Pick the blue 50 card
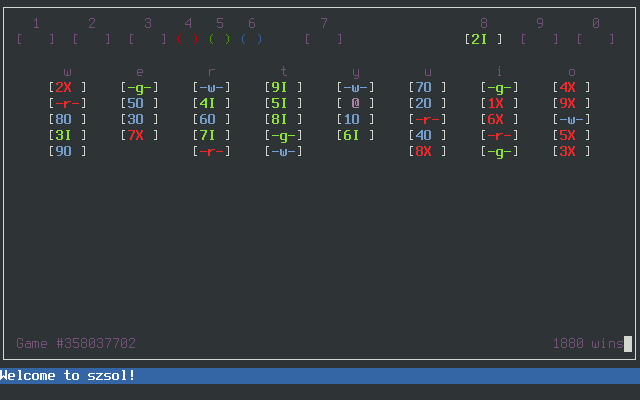640x400 pixels. click(140, 103)
